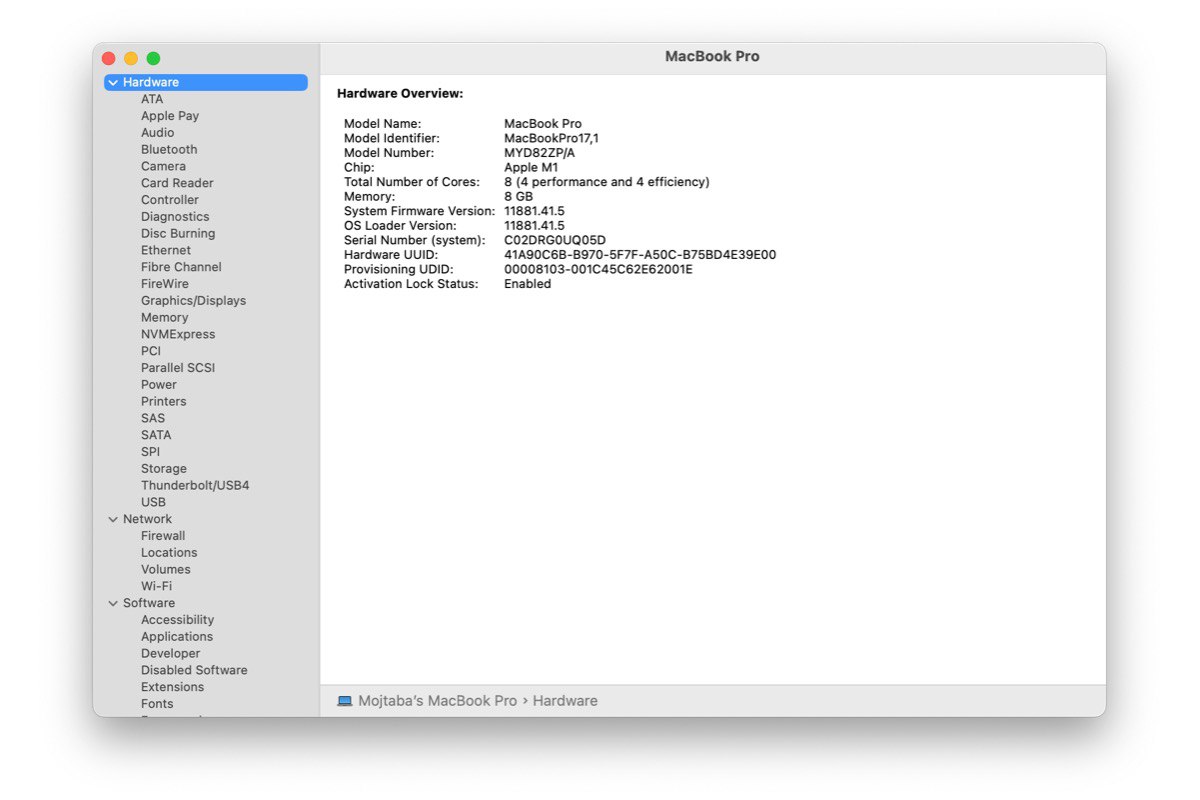Image resolution: width=1200 pixels, height=800 pixels.
Task: Open Accessibility under Software
Action: coord(178,620)
